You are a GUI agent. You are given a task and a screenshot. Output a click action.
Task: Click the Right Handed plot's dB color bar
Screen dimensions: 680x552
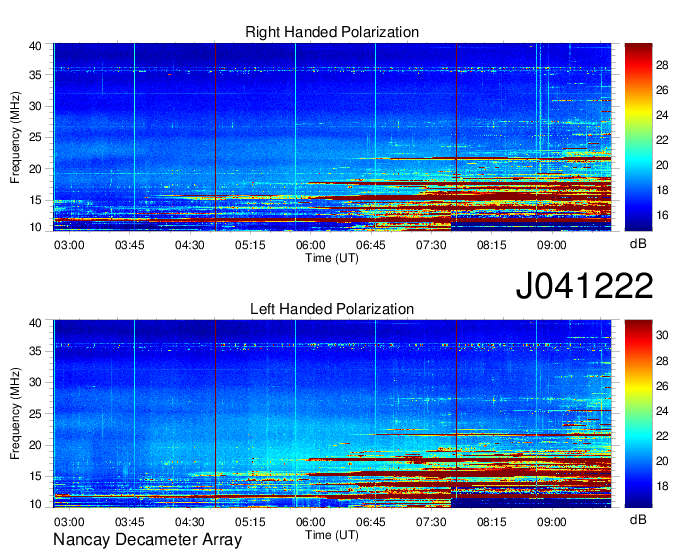638,137
